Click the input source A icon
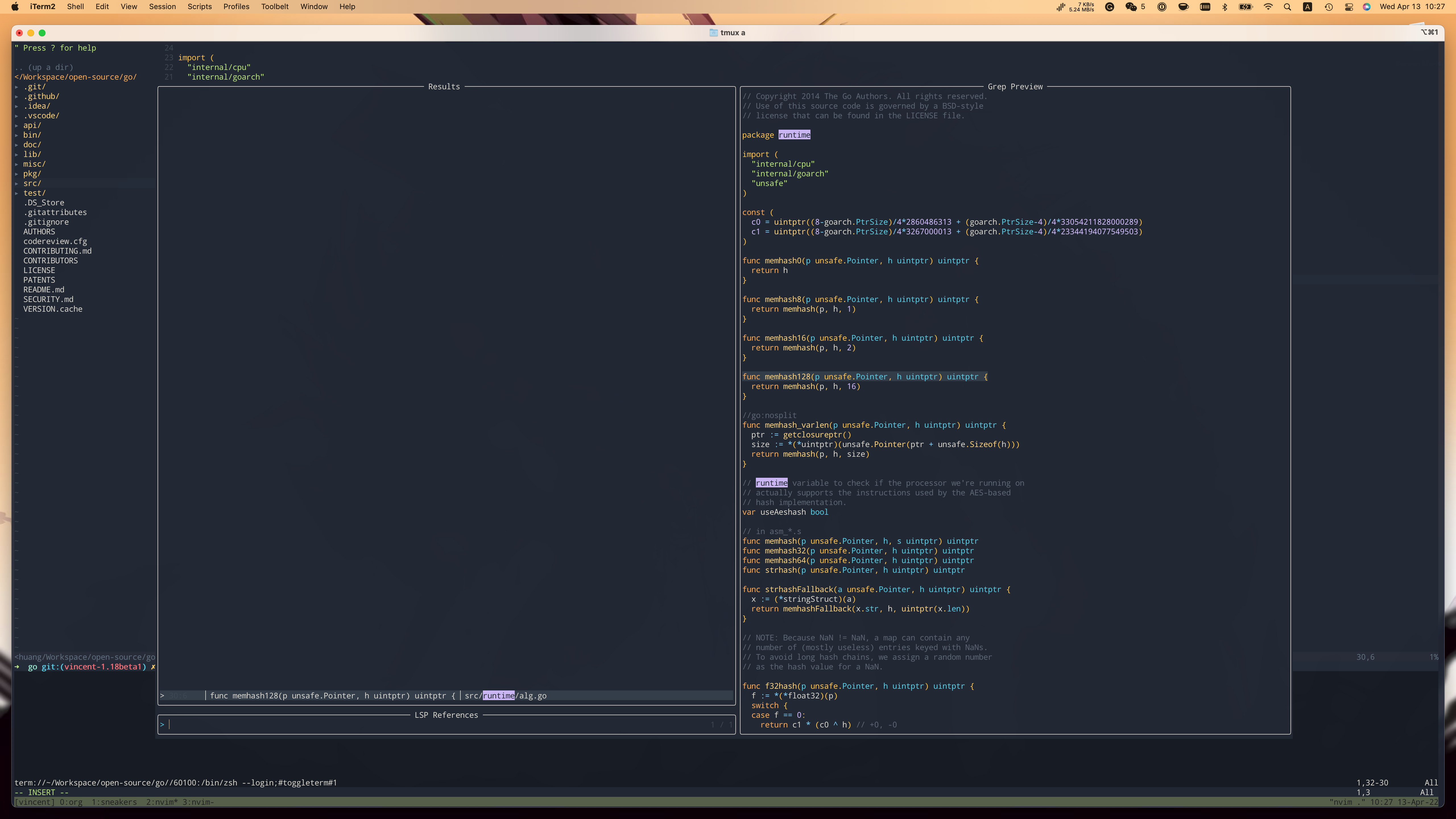The width and height of the screenshot is (1456, 819). 1307,7
